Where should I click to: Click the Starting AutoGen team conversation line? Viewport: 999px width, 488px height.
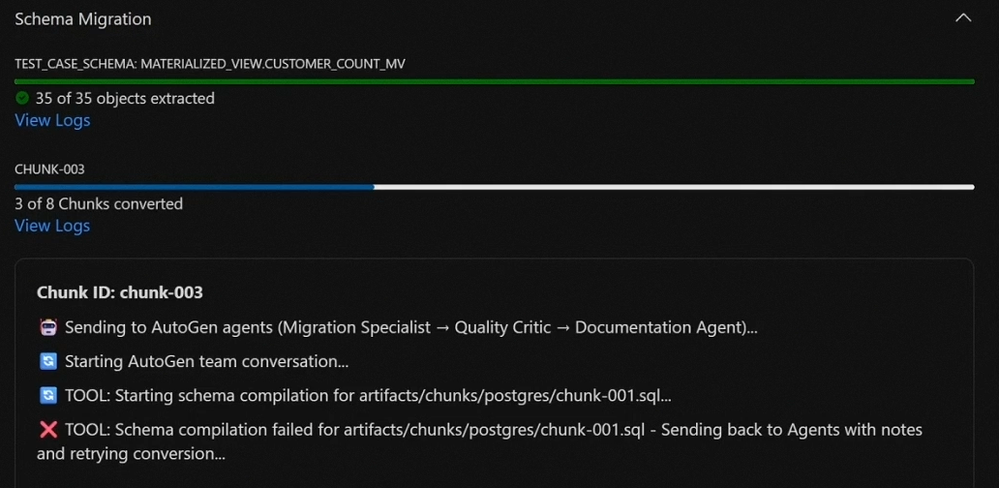click(207, 361)
